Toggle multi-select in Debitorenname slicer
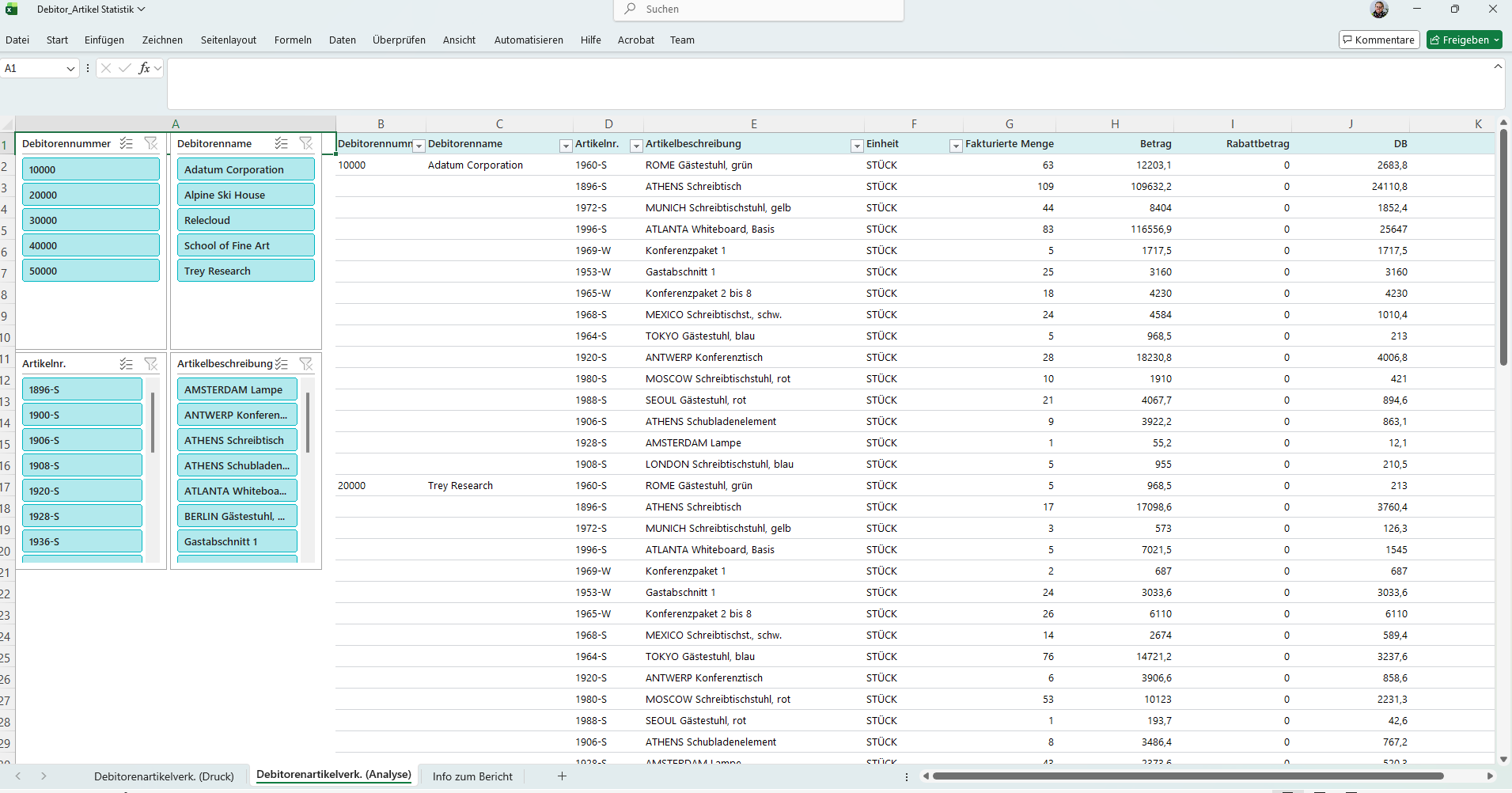 [x=281, y=143]
